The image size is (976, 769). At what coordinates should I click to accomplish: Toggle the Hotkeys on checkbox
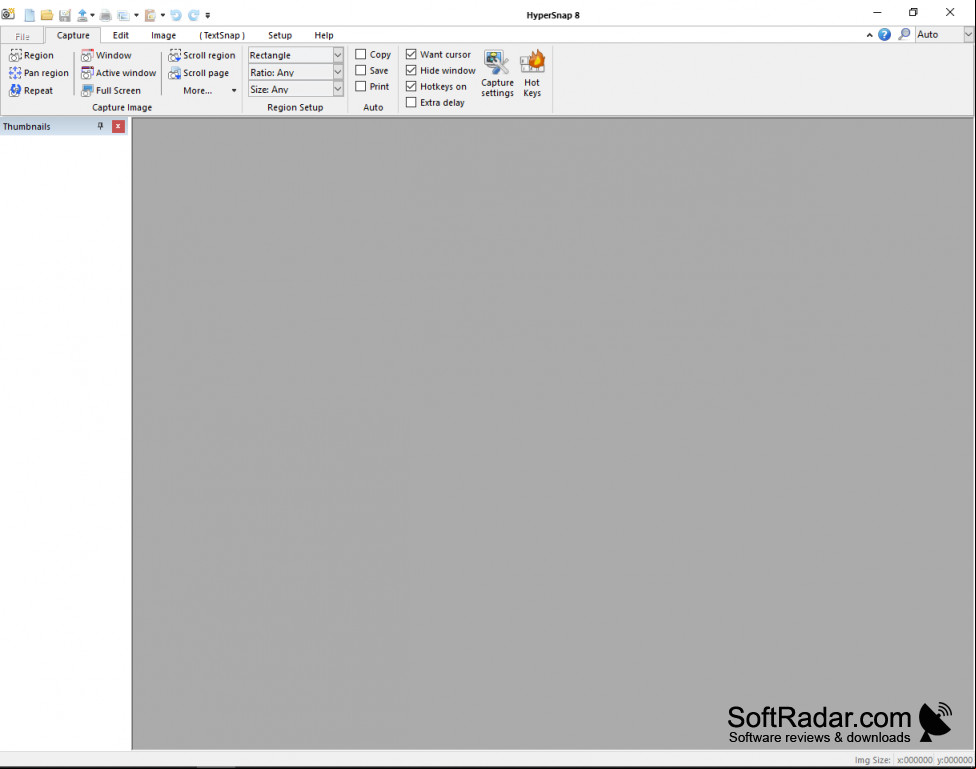coord(411,87)
